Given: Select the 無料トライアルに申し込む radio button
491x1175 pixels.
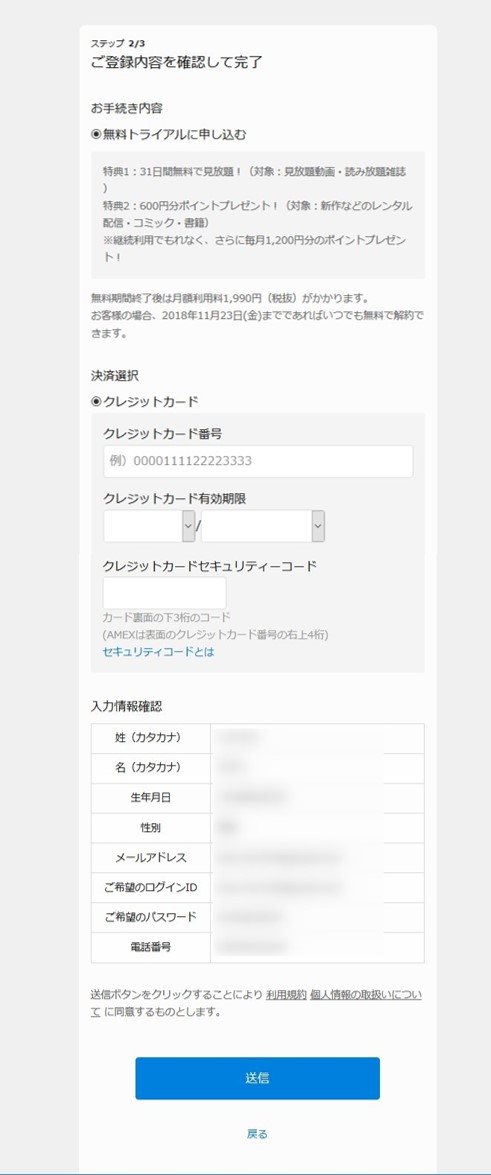Looking at the screenshot, I should 96,135.
